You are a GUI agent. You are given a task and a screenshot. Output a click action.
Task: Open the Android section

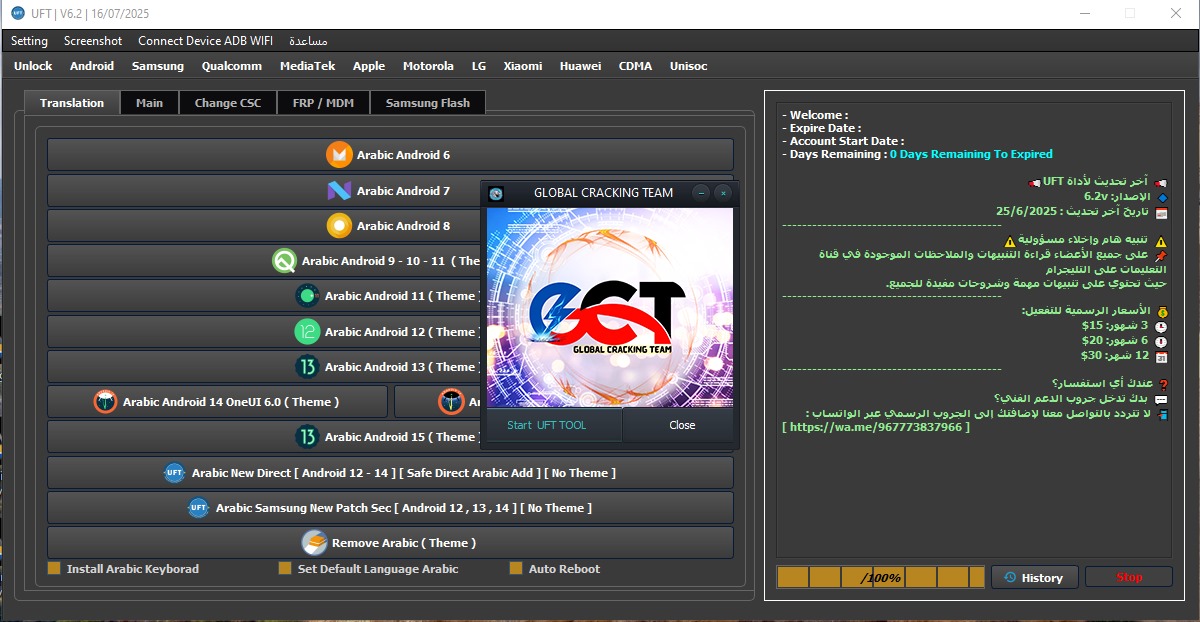92,66
